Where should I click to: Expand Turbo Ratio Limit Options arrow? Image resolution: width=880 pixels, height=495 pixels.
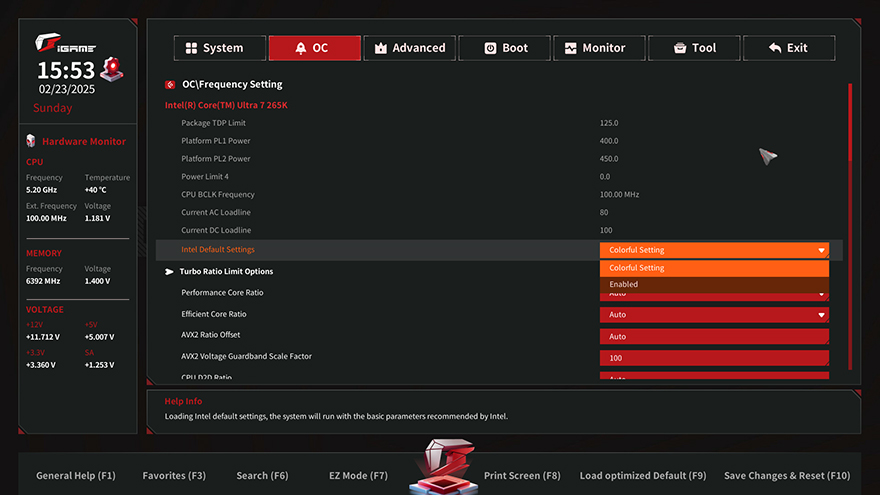pyautogui.click(x=169, y=272)
